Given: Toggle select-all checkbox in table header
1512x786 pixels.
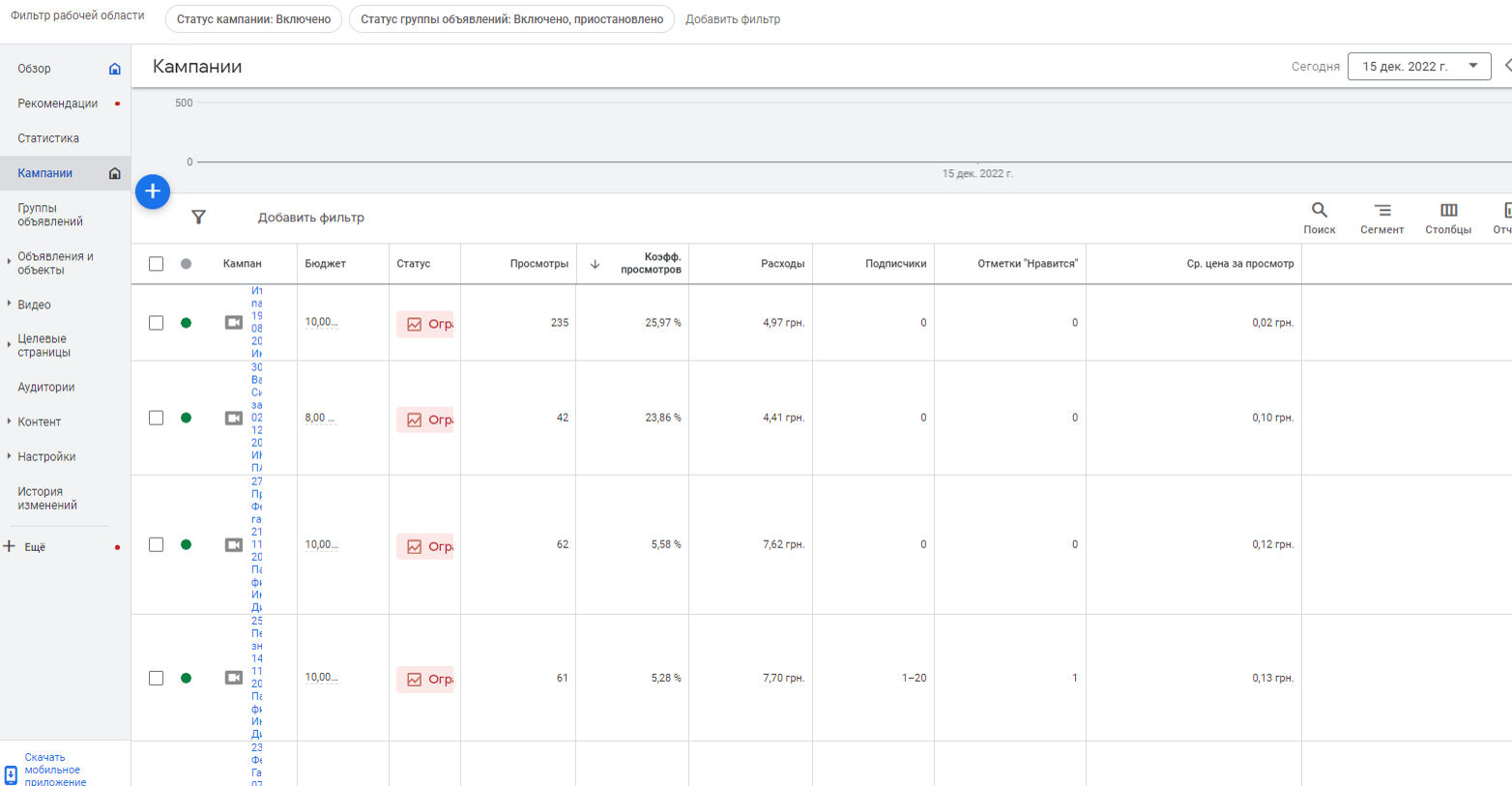Looking at the screenshot, I should point(156,264).
